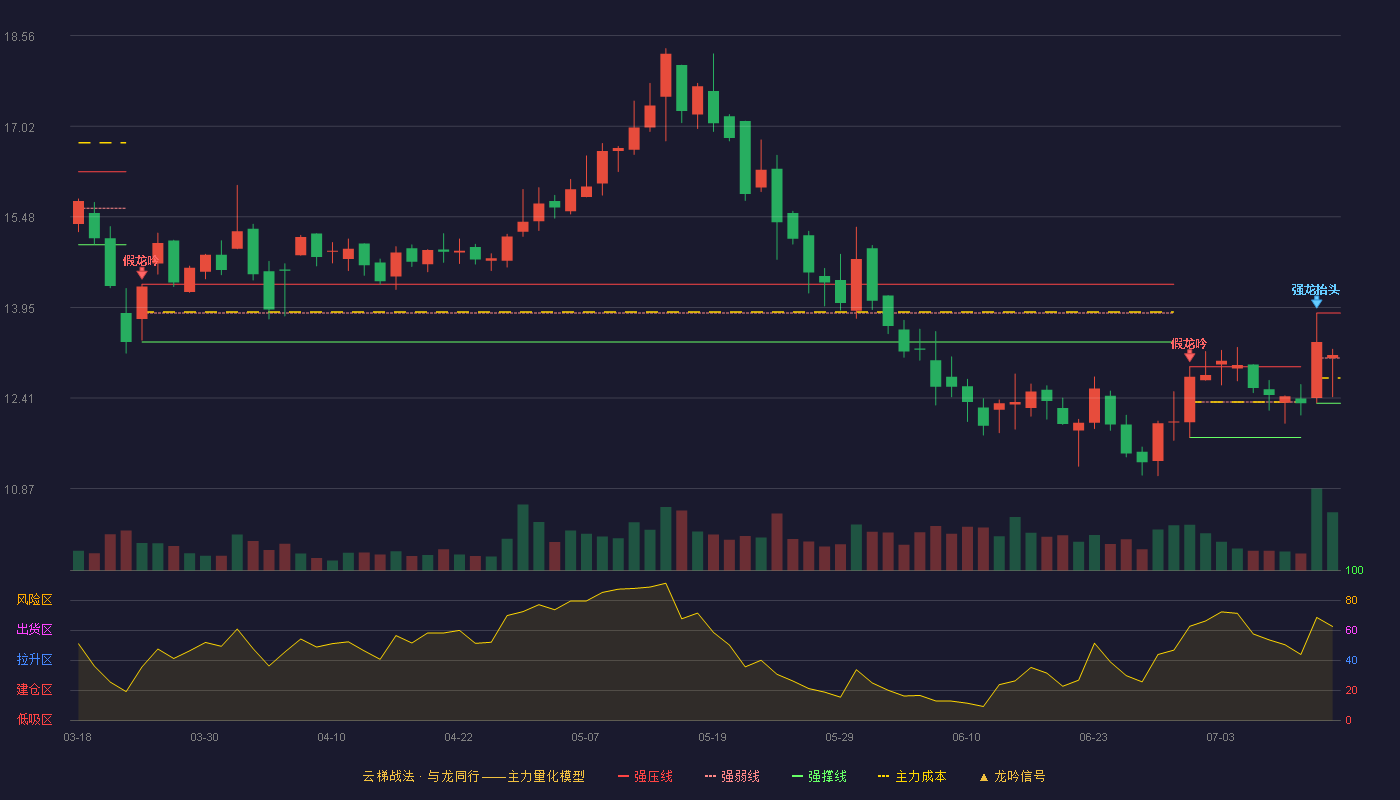The width and height of the screenshot is (1400, 800).
Task: Click the indicator scale value 20
Action: coord(1351,690)
